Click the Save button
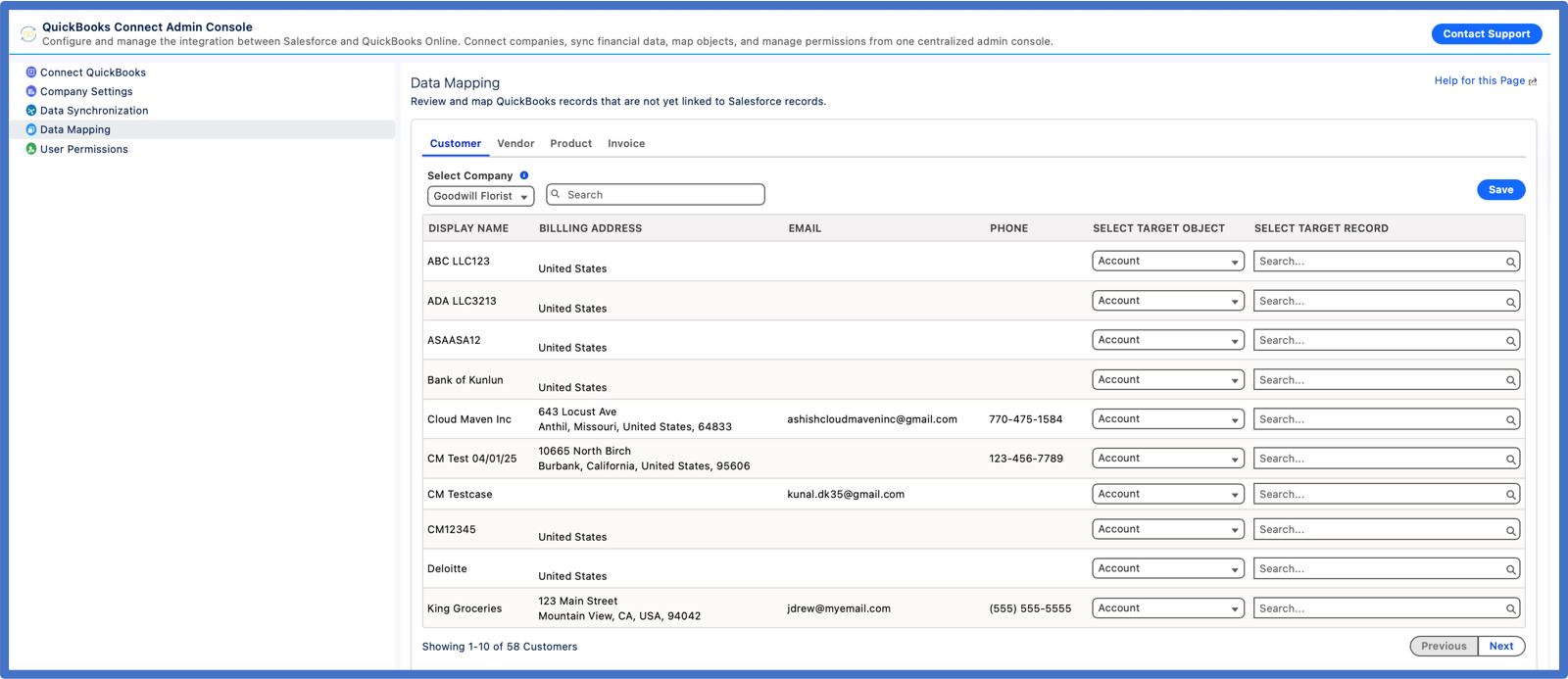Screen dimensions: 1568x679 (x=1501, y=189)
